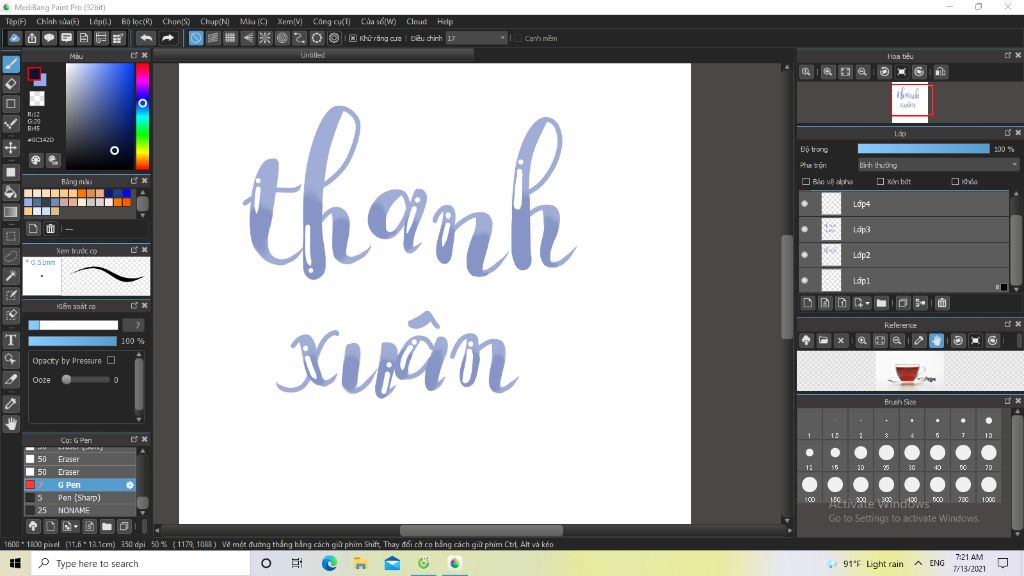Choose NONAME brush in list

pos(80,510)
